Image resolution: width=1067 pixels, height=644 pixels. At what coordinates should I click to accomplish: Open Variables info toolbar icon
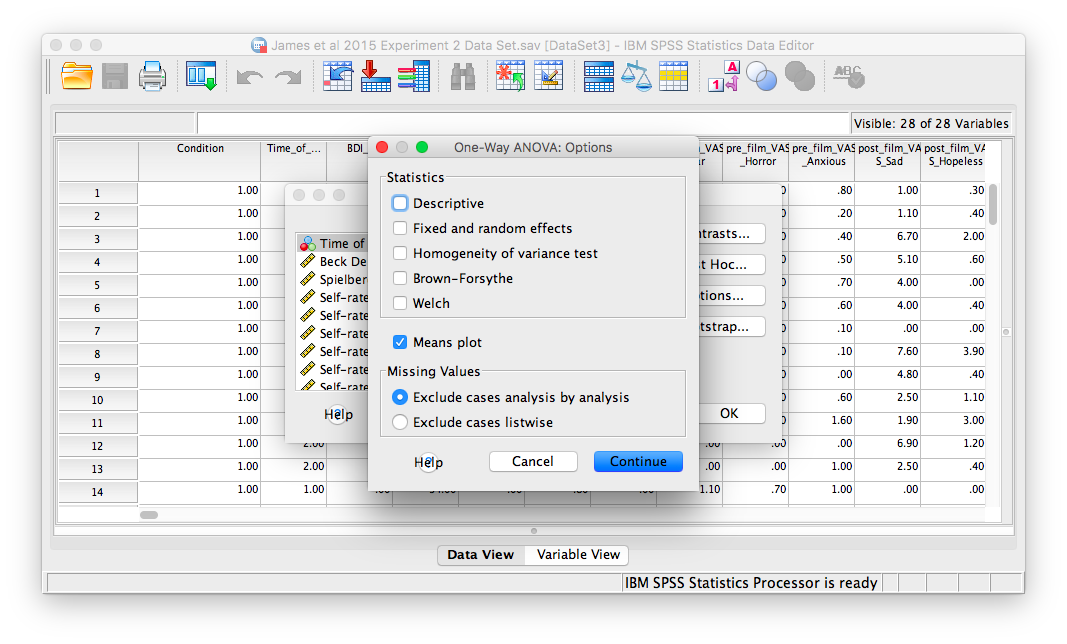414,76
